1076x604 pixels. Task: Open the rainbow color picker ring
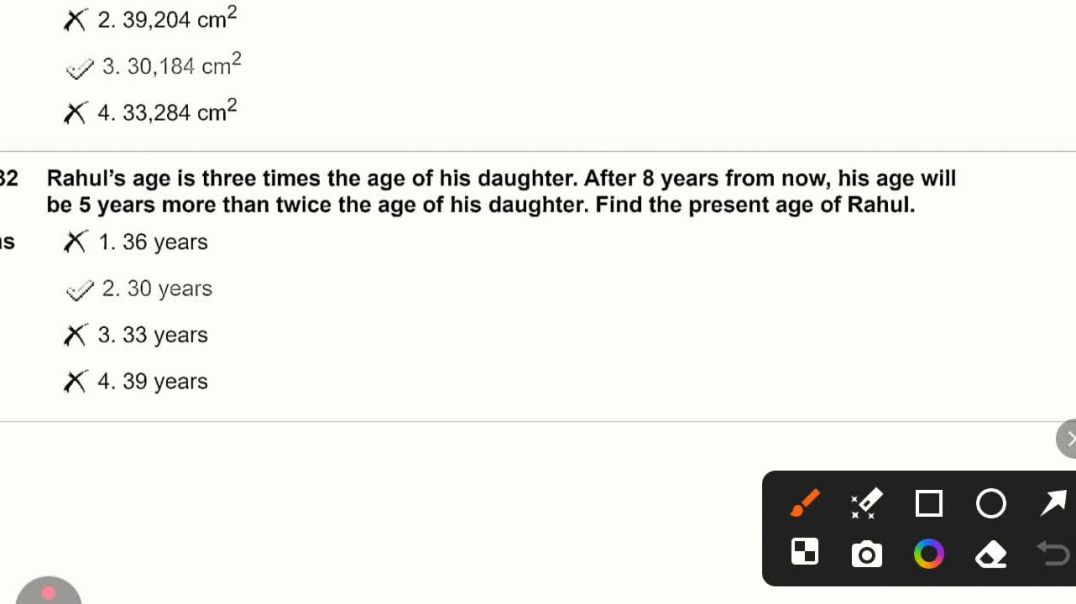coord(929,553)
